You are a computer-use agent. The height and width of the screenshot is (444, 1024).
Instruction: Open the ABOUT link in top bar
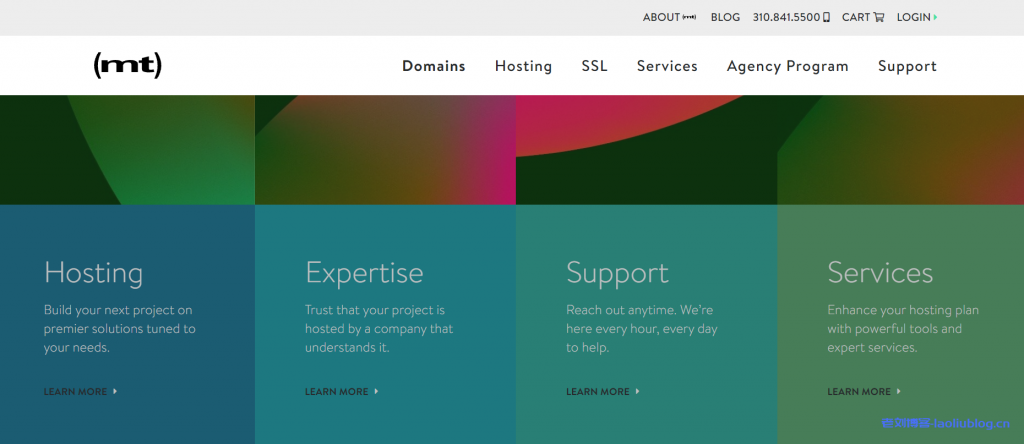pos(661,17)
